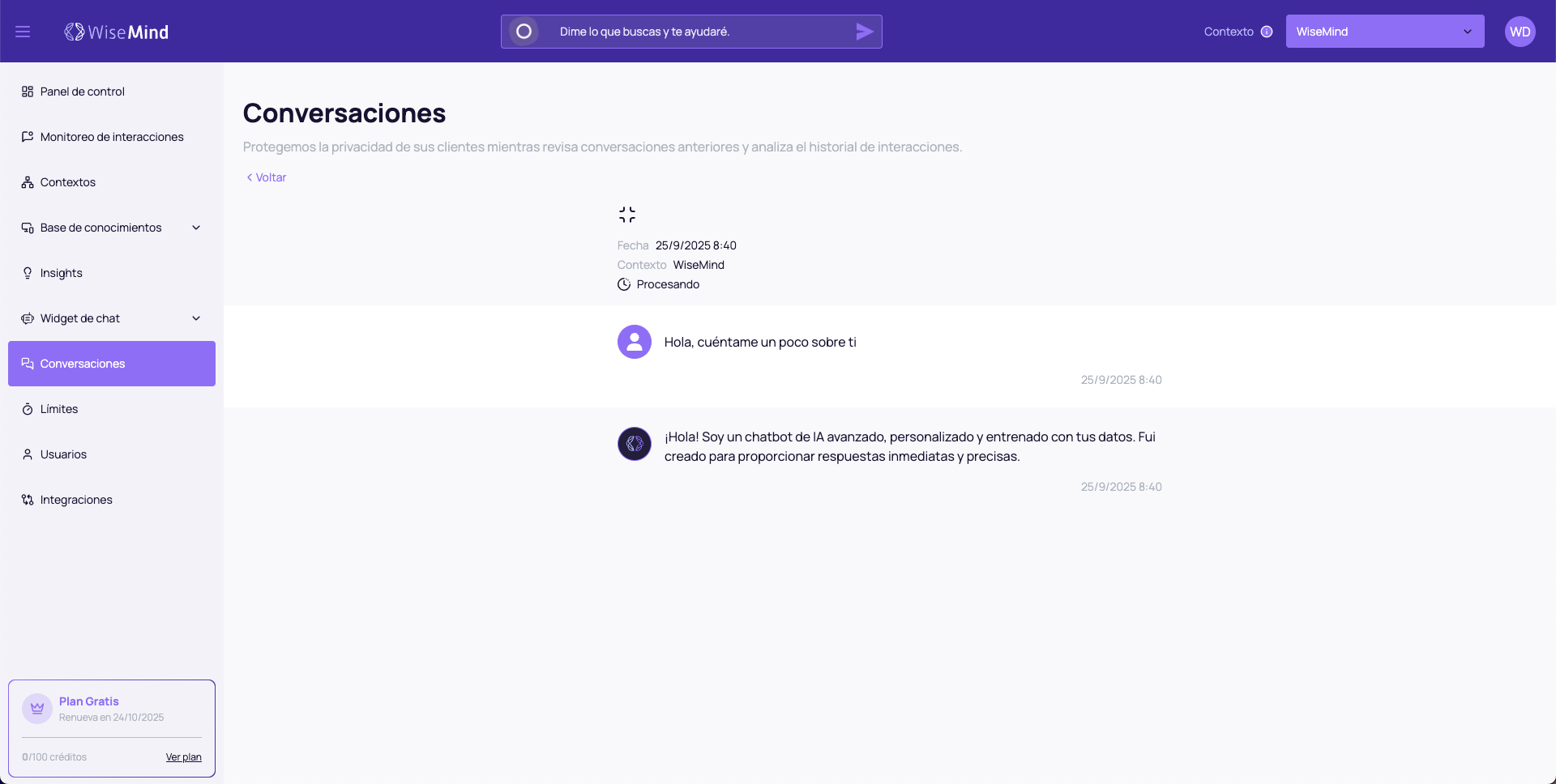The height and width of the screenshot is (784, 1556).
Task: Click the Ver plan link
Action: 183,757
